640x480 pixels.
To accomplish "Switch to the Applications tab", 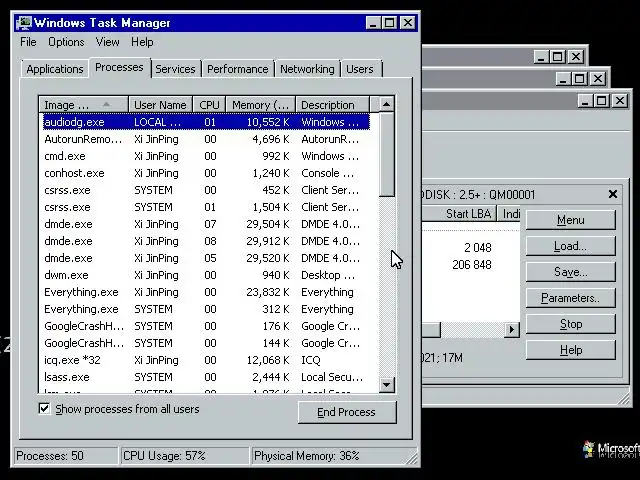I will click(55, 69).
